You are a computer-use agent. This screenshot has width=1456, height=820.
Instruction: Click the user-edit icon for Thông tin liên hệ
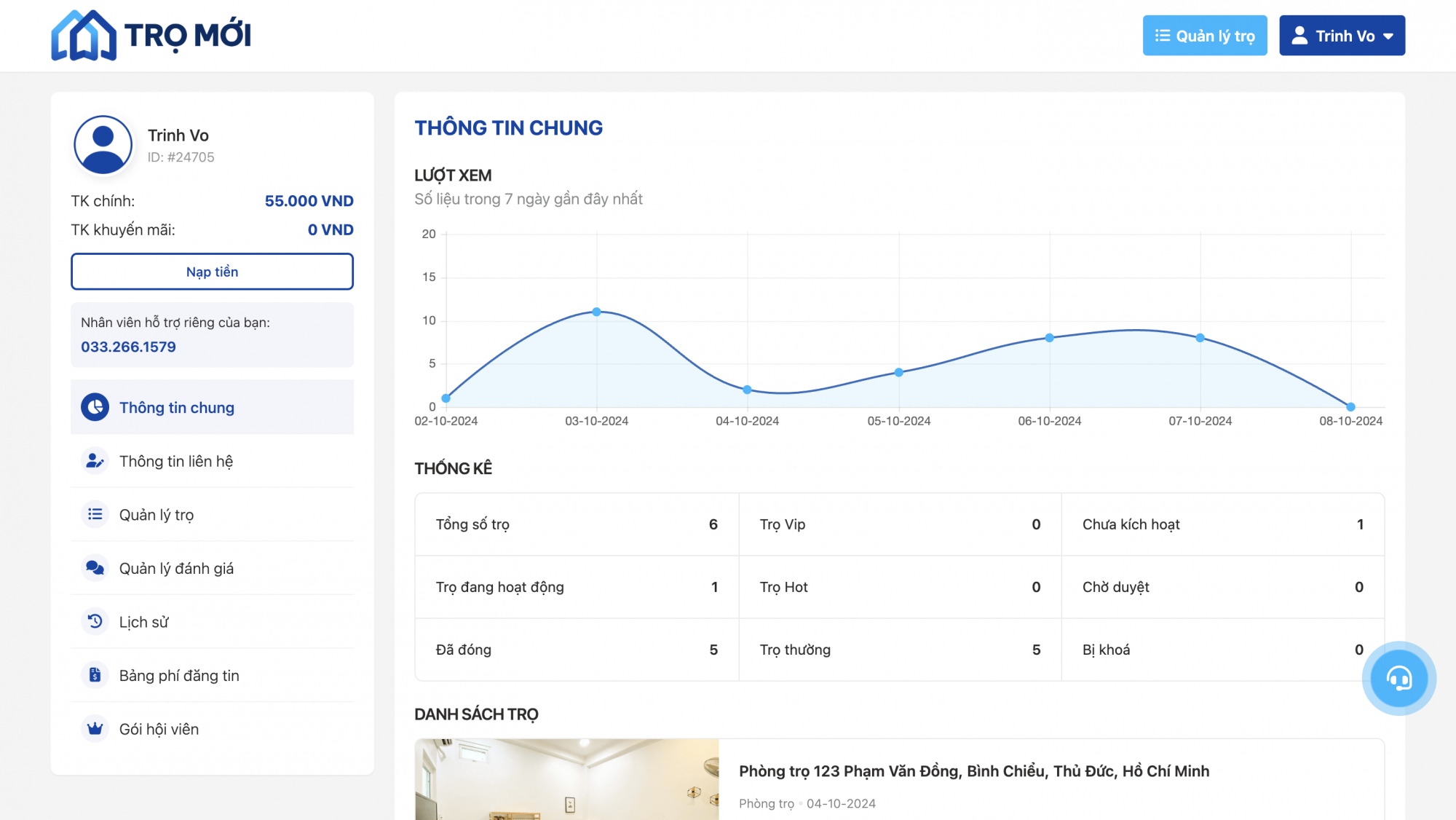click(x=95, y=461)
